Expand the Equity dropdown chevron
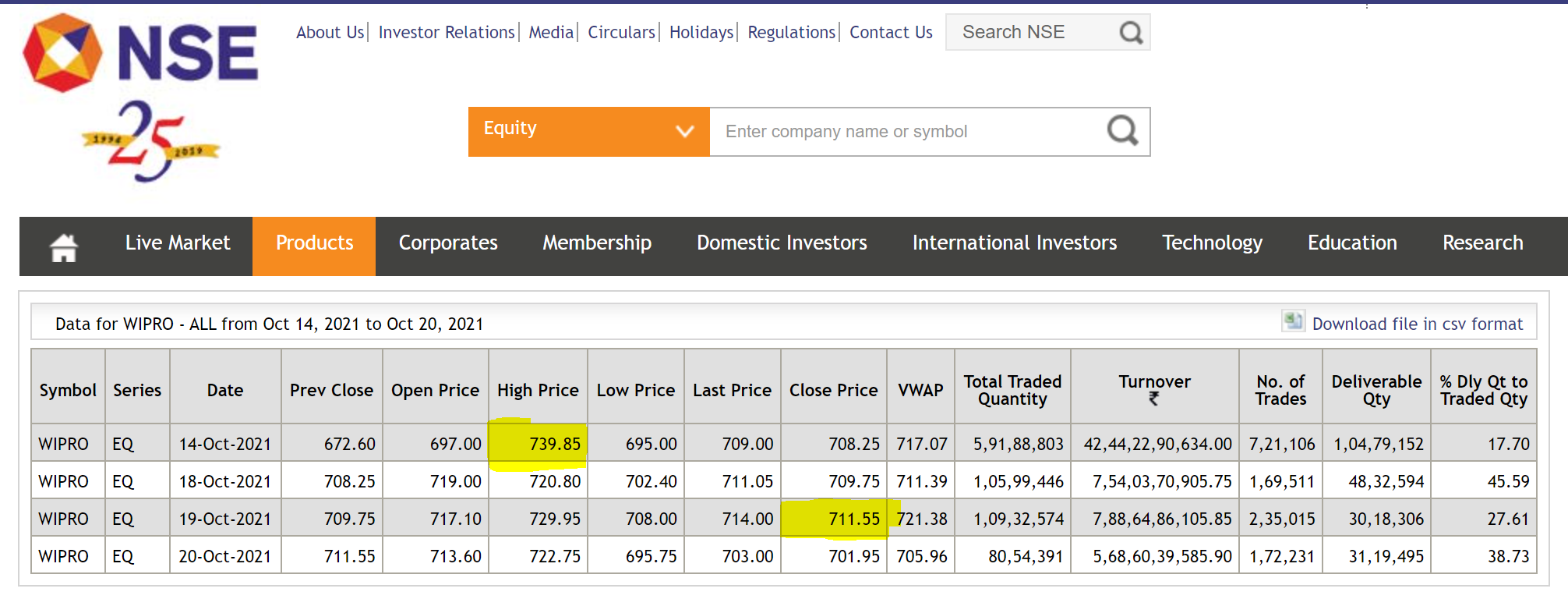Image resolution: width=1568 pixels, height=599 pixels. coord(685,131)
